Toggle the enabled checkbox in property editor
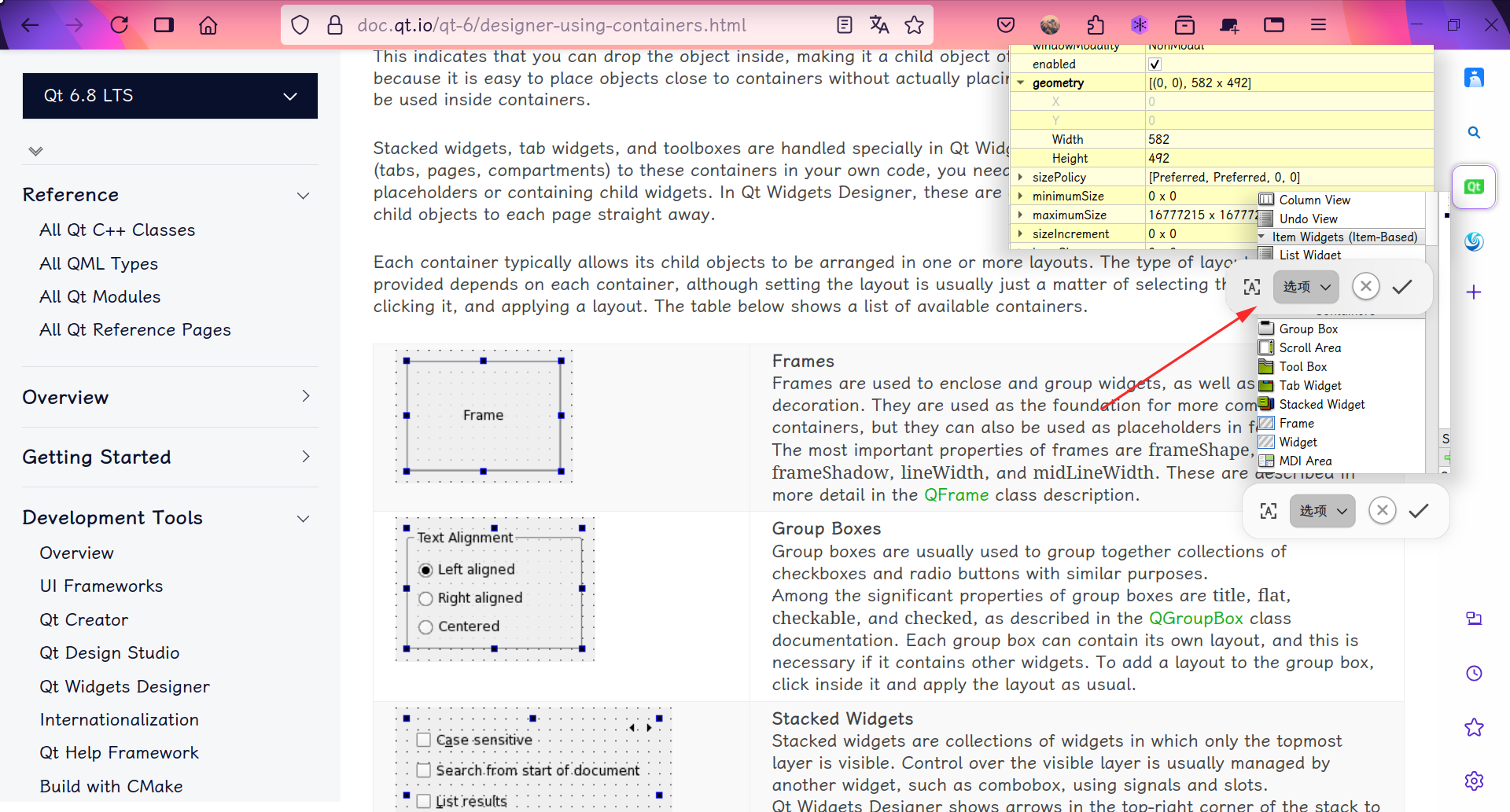 [1155, 64]
